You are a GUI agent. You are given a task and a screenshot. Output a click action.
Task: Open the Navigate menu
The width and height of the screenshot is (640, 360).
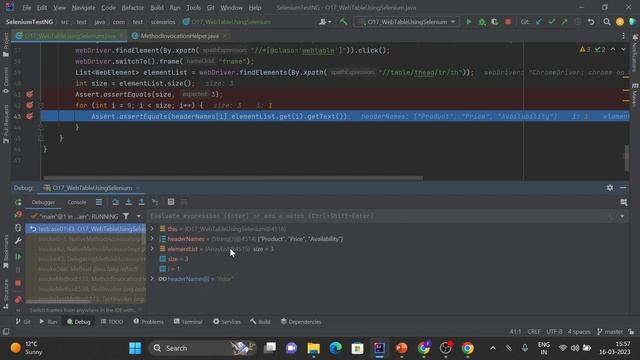(x=83, y=8)
